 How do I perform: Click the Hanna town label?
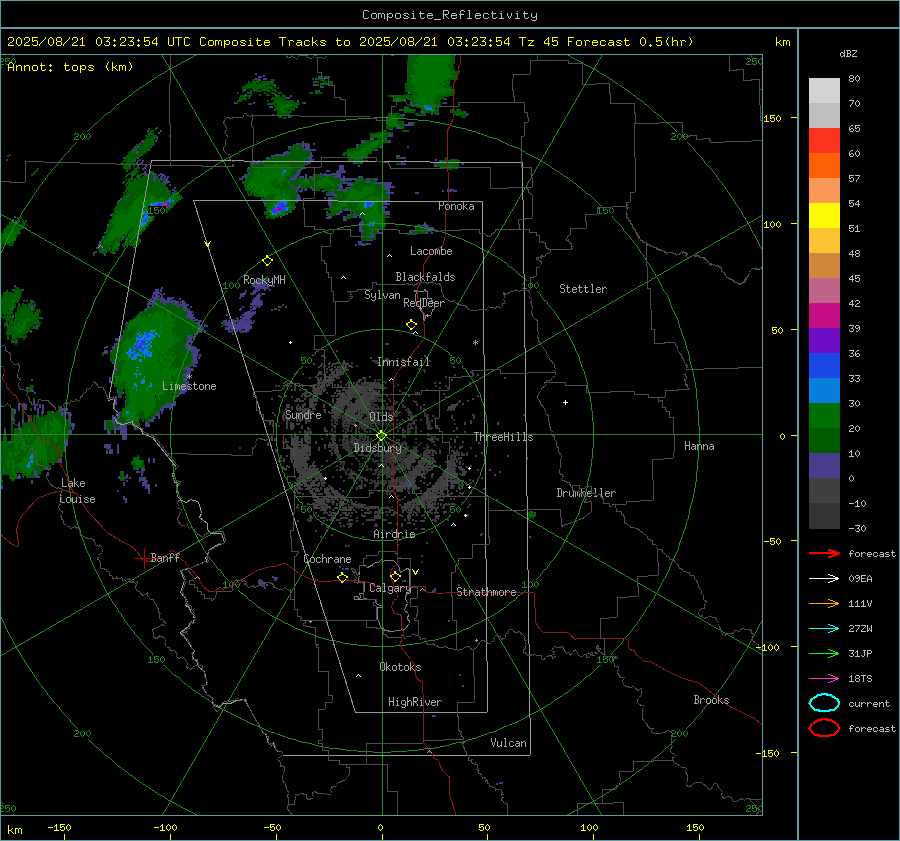(699, 446)
